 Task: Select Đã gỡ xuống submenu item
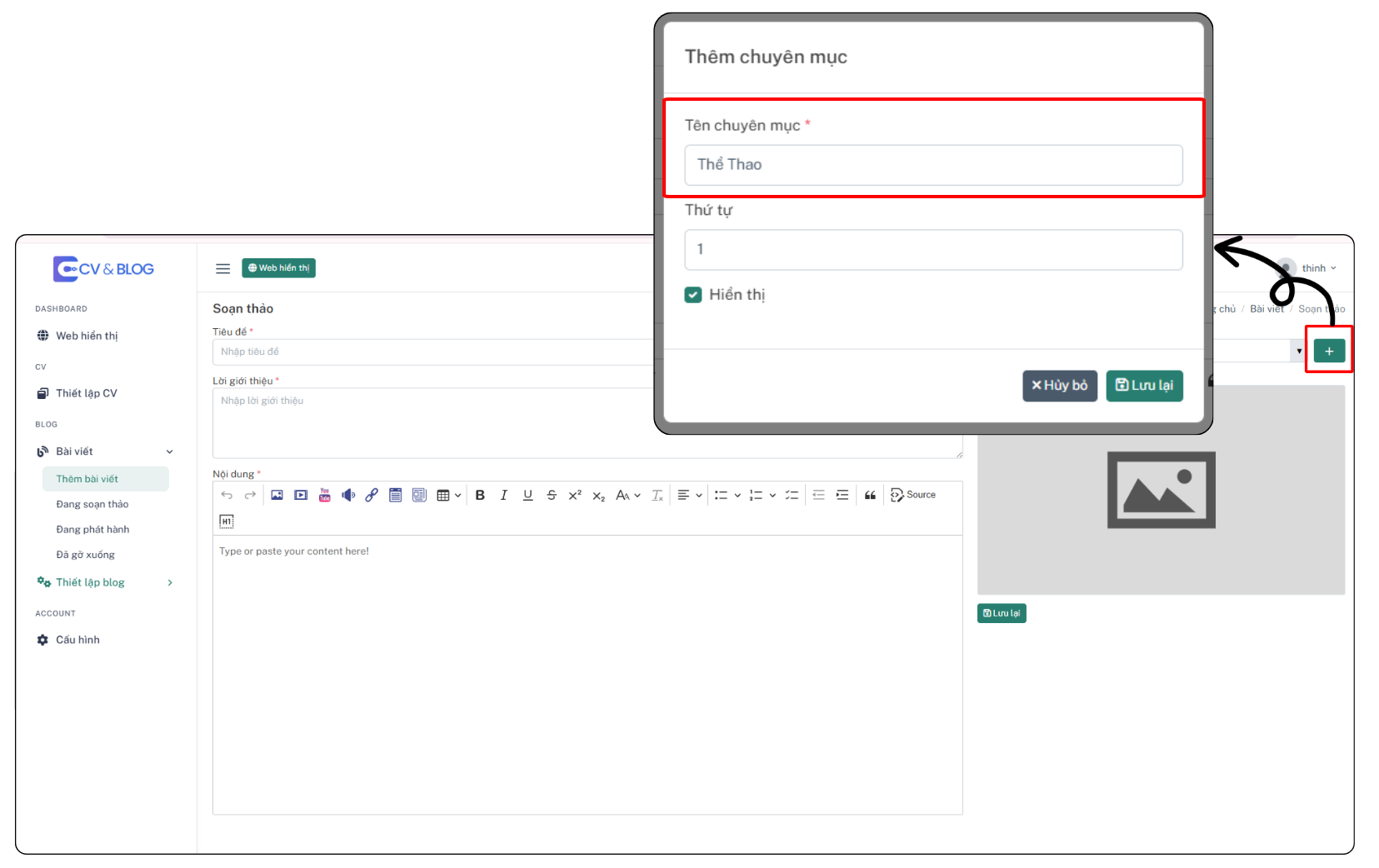point(85,555)
